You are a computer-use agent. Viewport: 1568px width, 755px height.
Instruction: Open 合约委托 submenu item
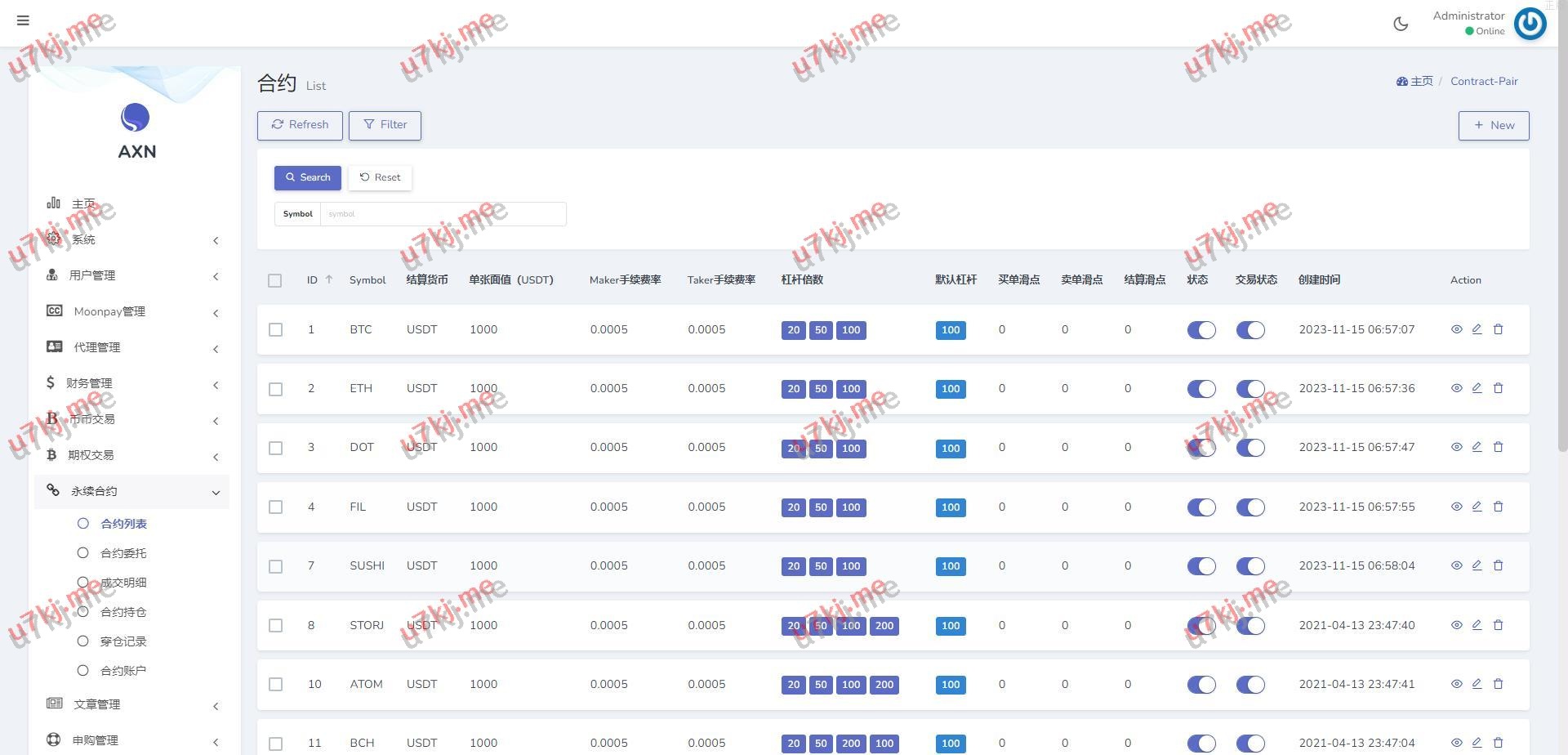[123, 553]
